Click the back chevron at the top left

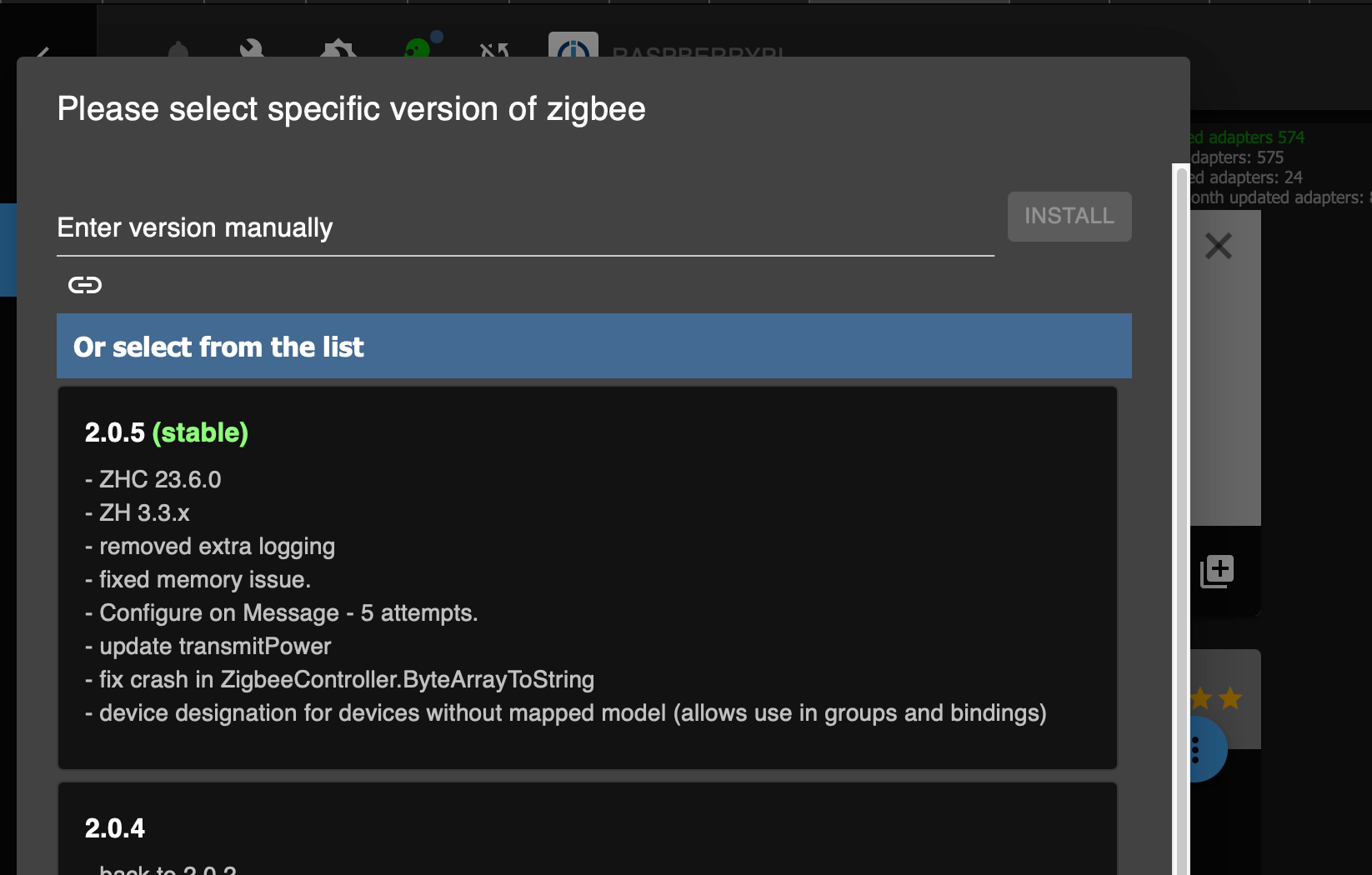43,52
